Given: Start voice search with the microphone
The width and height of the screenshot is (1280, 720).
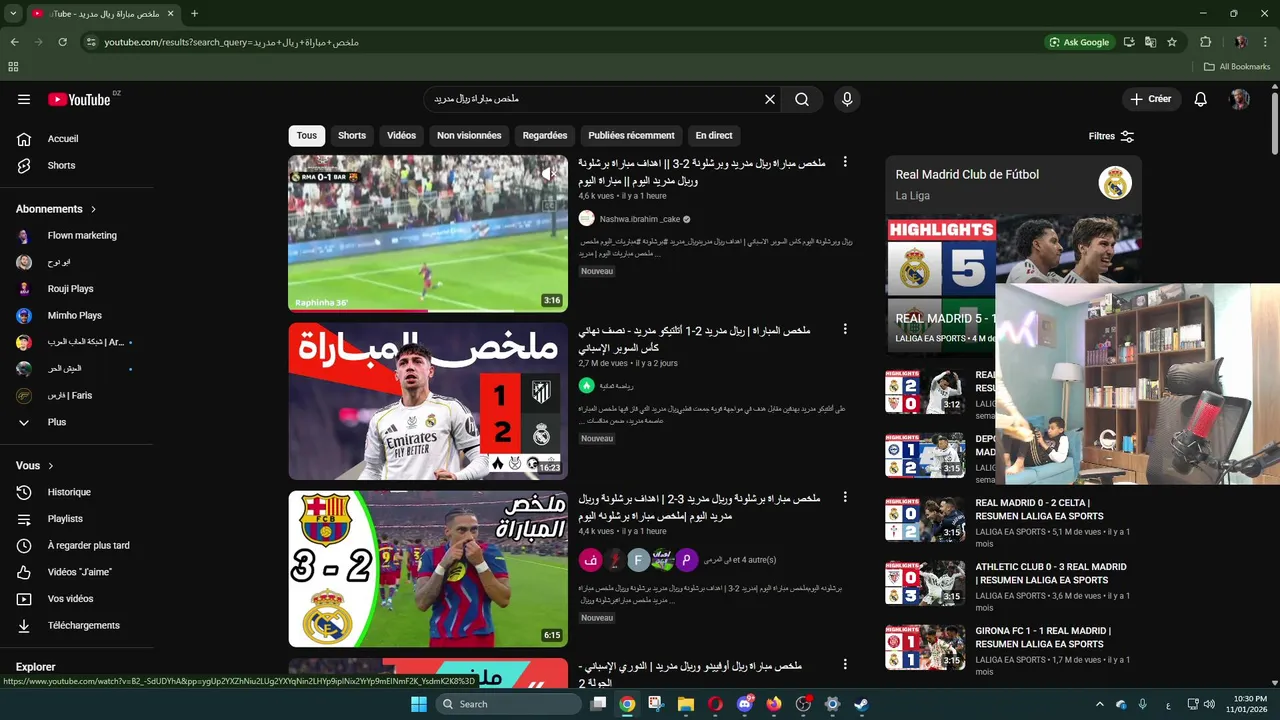Looking at the screenshot, I should point(847,99).
